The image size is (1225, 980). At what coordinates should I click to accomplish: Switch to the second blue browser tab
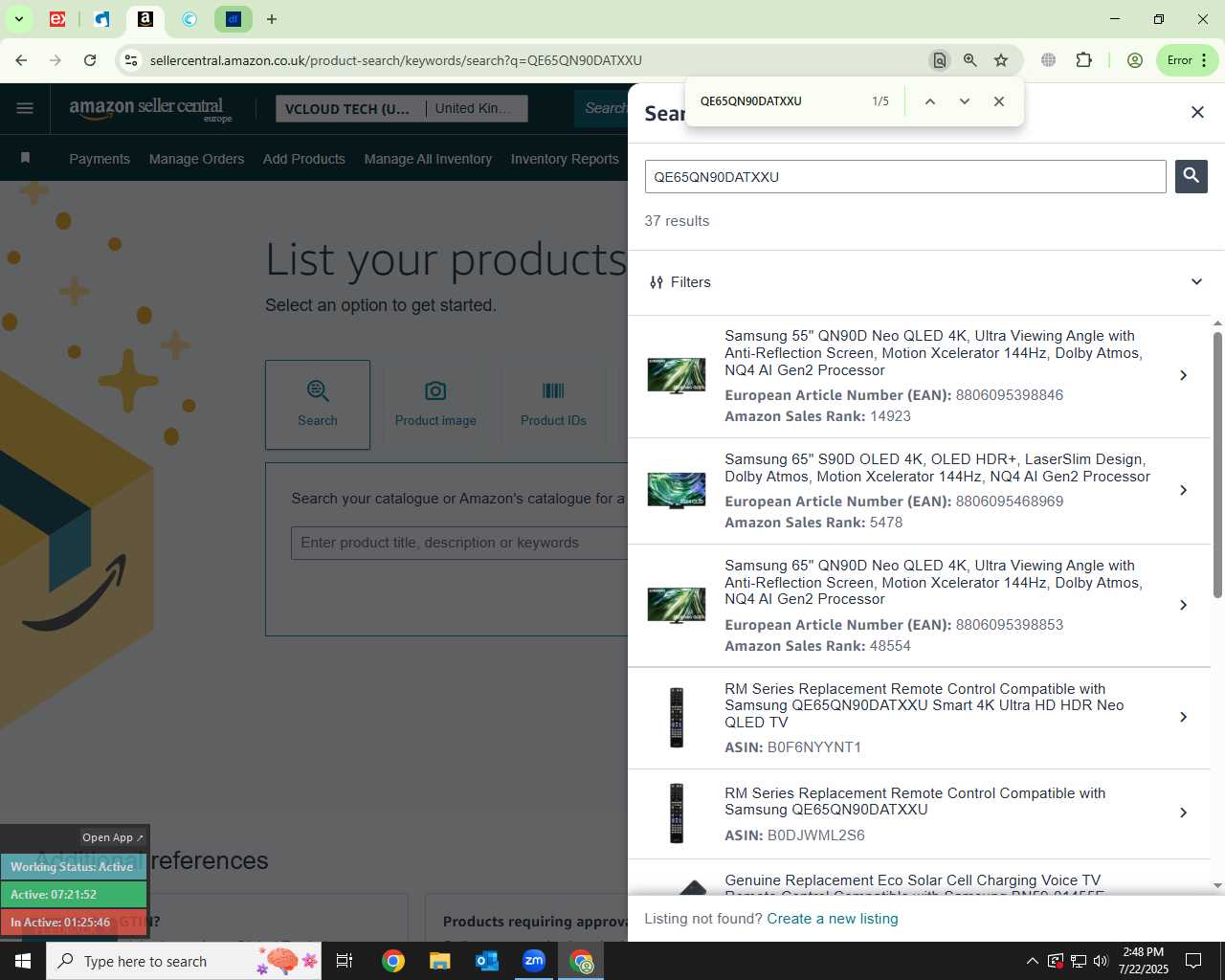[102, 19]
